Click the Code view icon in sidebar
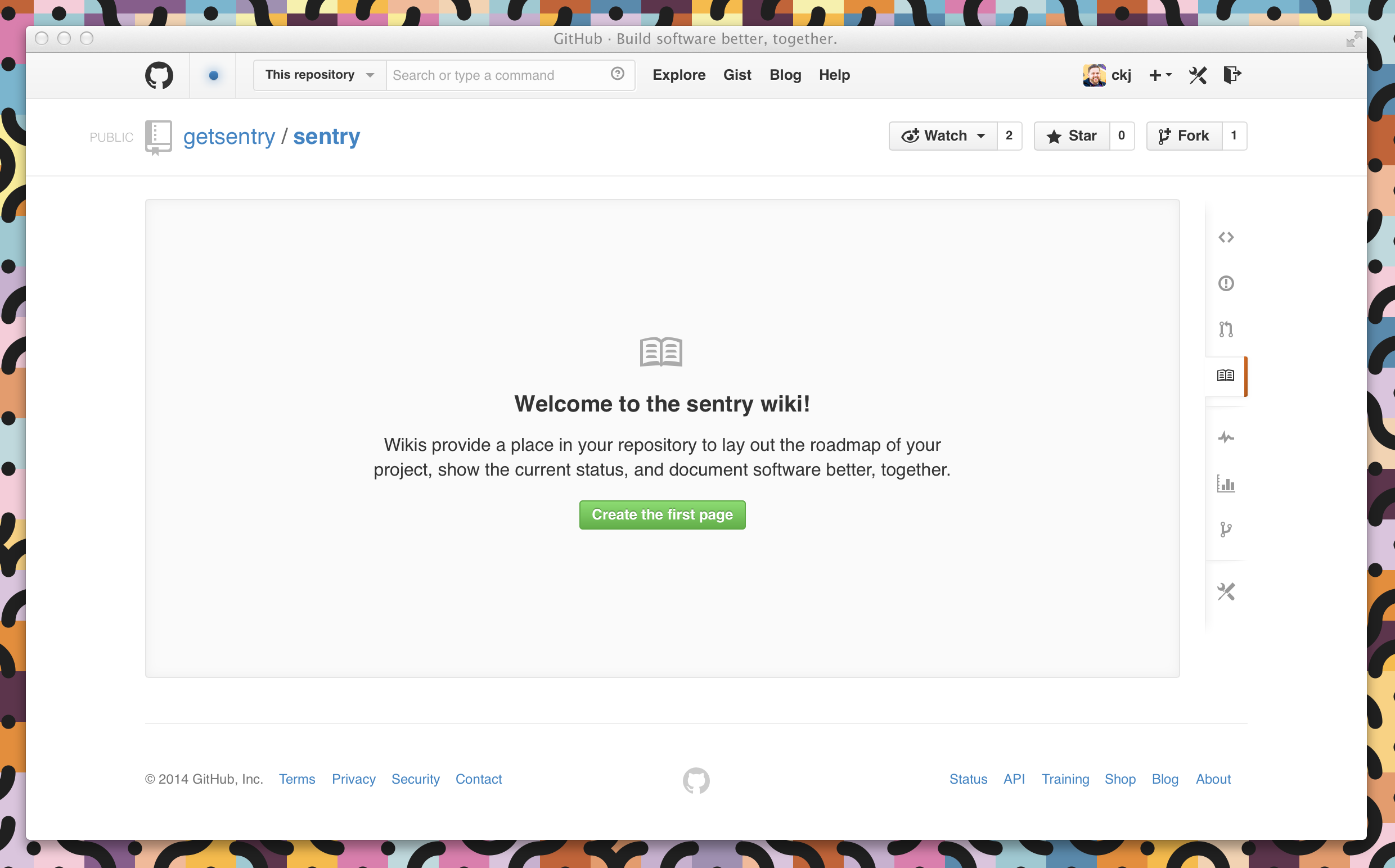 (1225, 237)
